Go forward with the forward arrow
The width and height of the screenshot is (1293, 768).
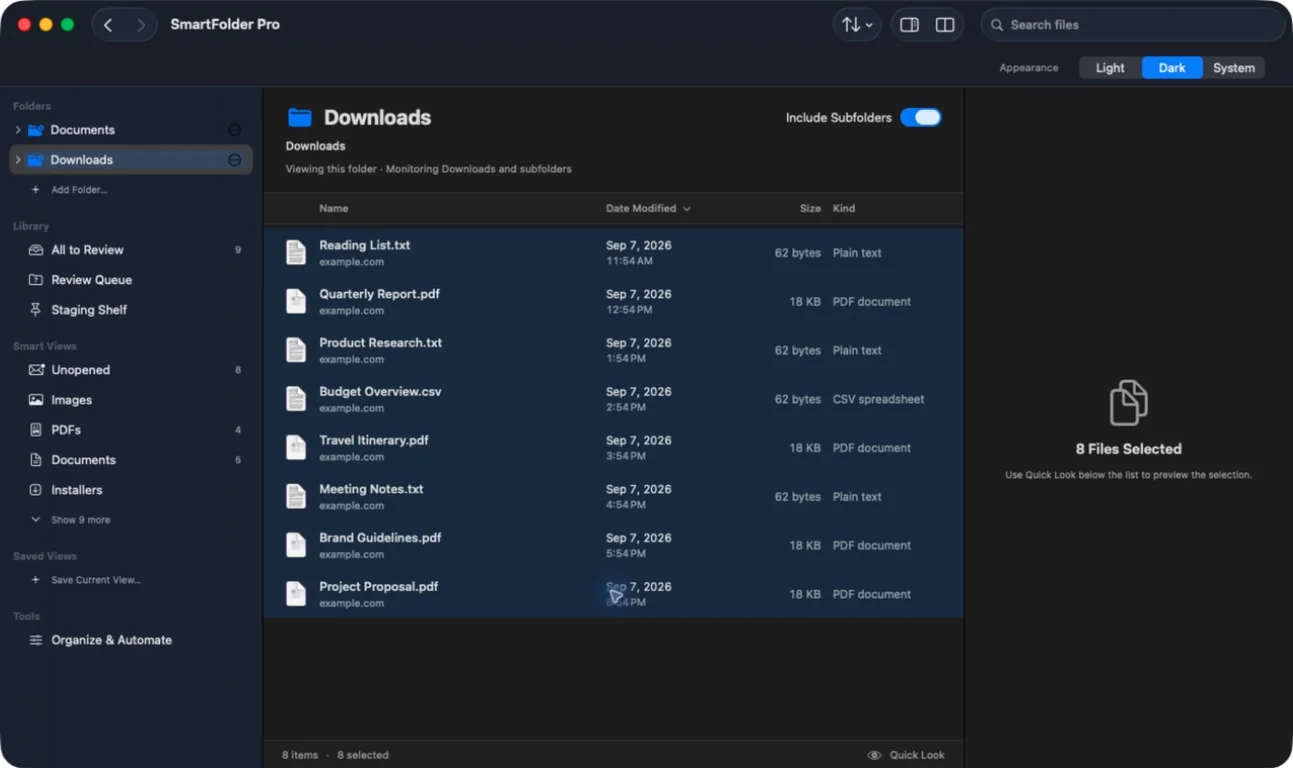[141, 25]
